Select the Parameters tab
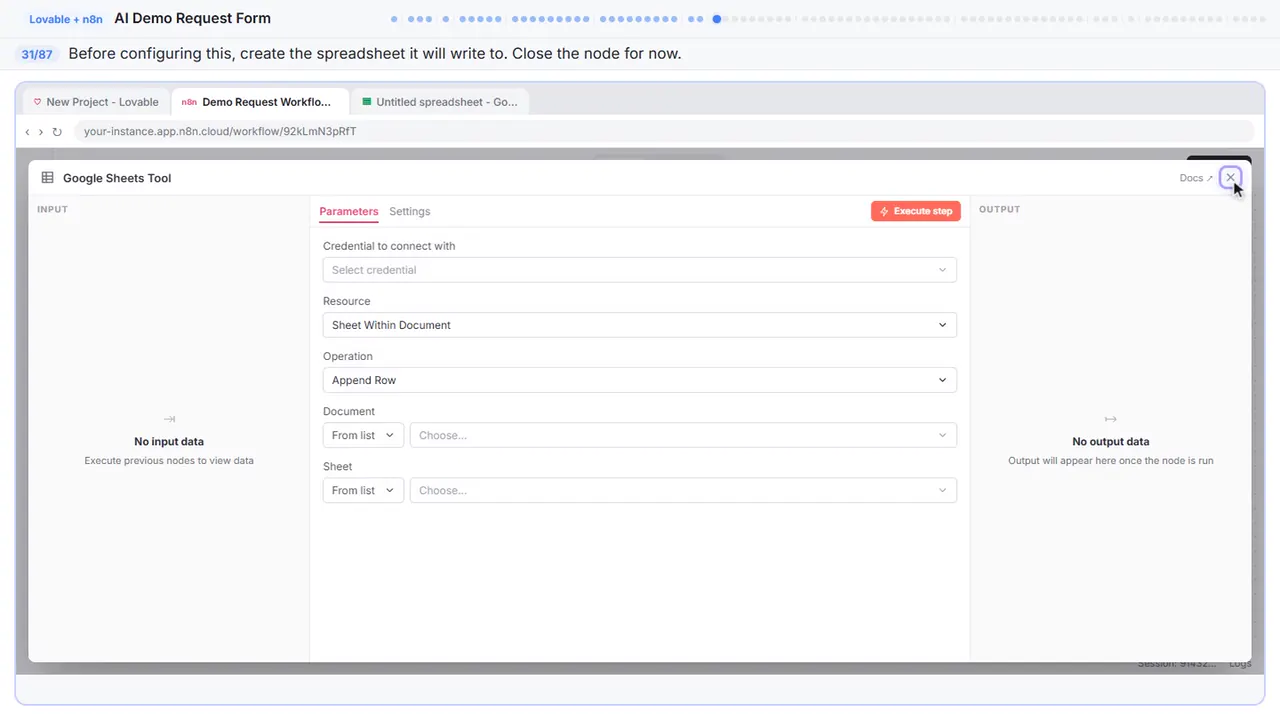Image resolution: width=1280 pixels, height=720 pixels. (349, 211)
